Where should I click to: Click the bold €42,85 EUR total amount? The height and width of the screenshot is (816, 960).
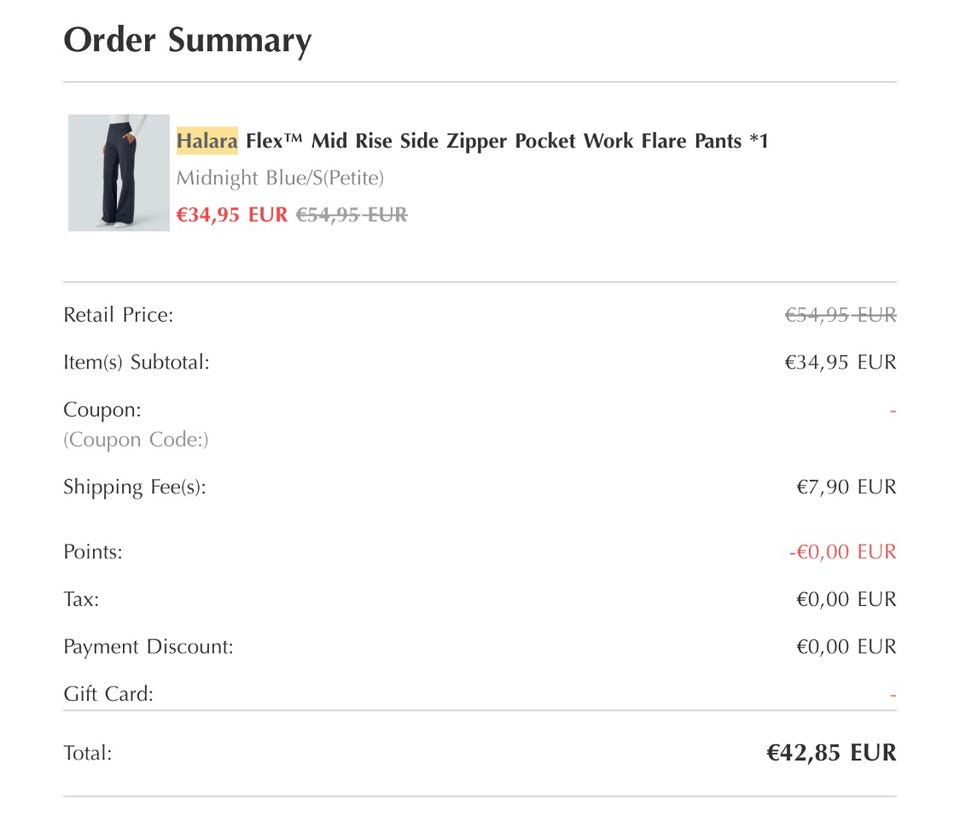tap(831, 753)
